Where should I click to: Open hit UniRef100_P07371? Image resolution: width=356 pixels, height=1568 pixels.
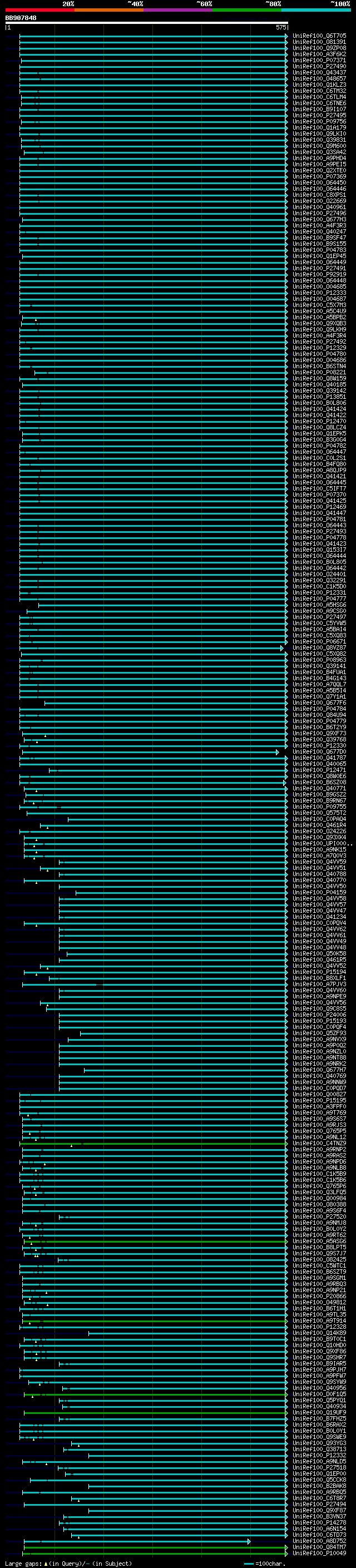pos(319,60)
